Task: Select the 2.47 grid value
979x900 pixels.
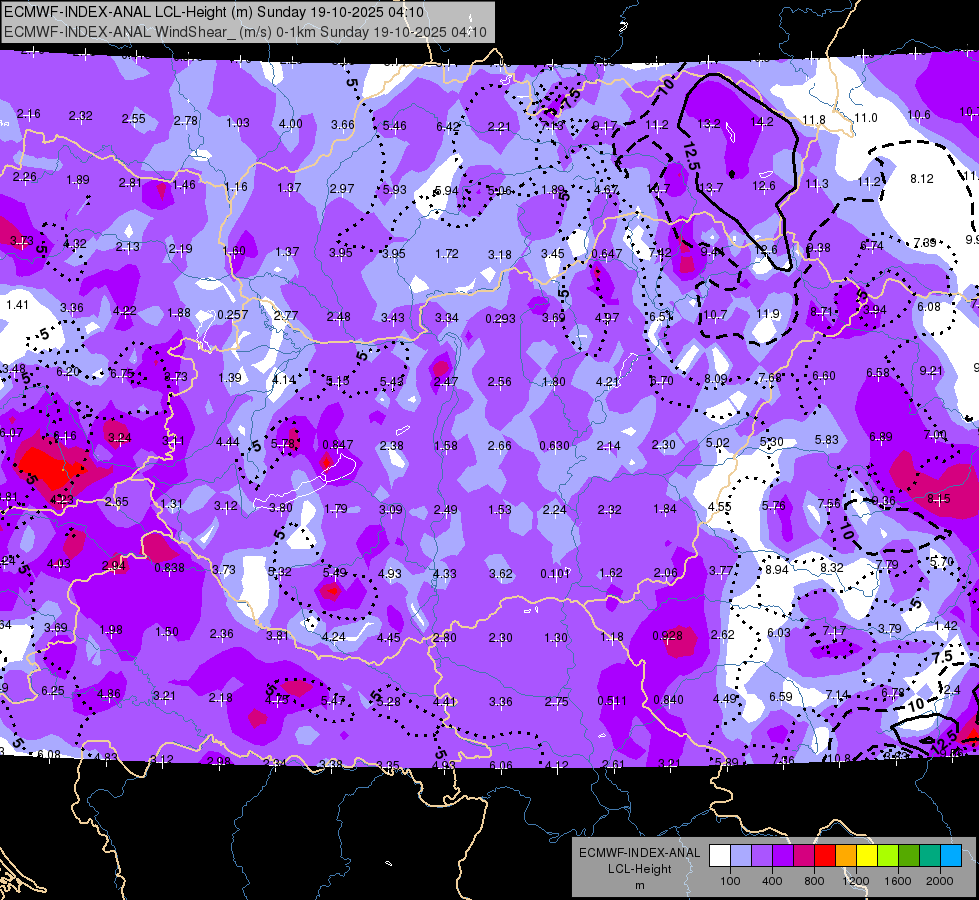Action: pyautogui.click(x=446, y=381)
